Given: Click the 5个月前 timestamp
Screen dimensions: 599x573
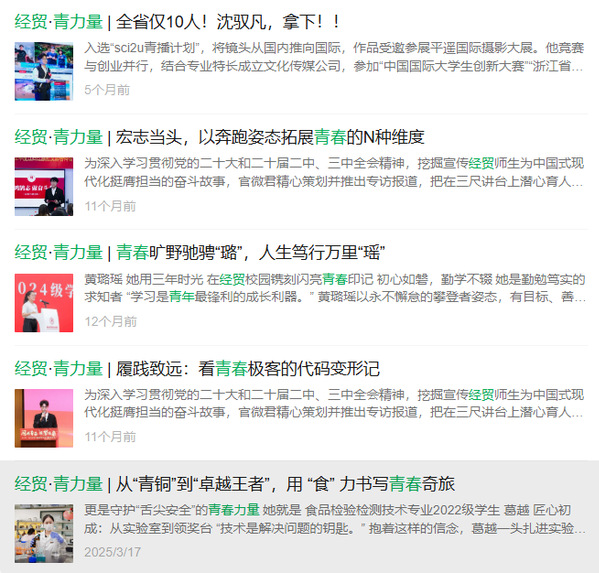Looking at the screenshot, I should tap(107, 90).
